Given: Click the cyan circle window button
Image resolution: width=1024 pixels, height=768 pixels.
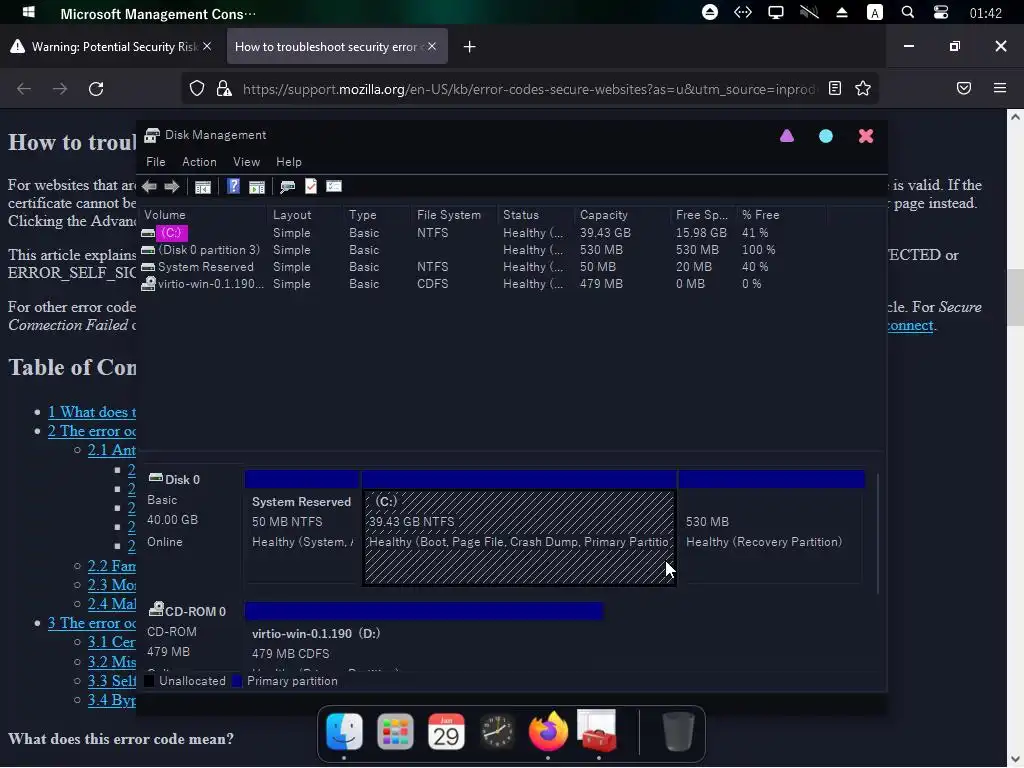Looking at the screenshot, I should coord(826,136).
